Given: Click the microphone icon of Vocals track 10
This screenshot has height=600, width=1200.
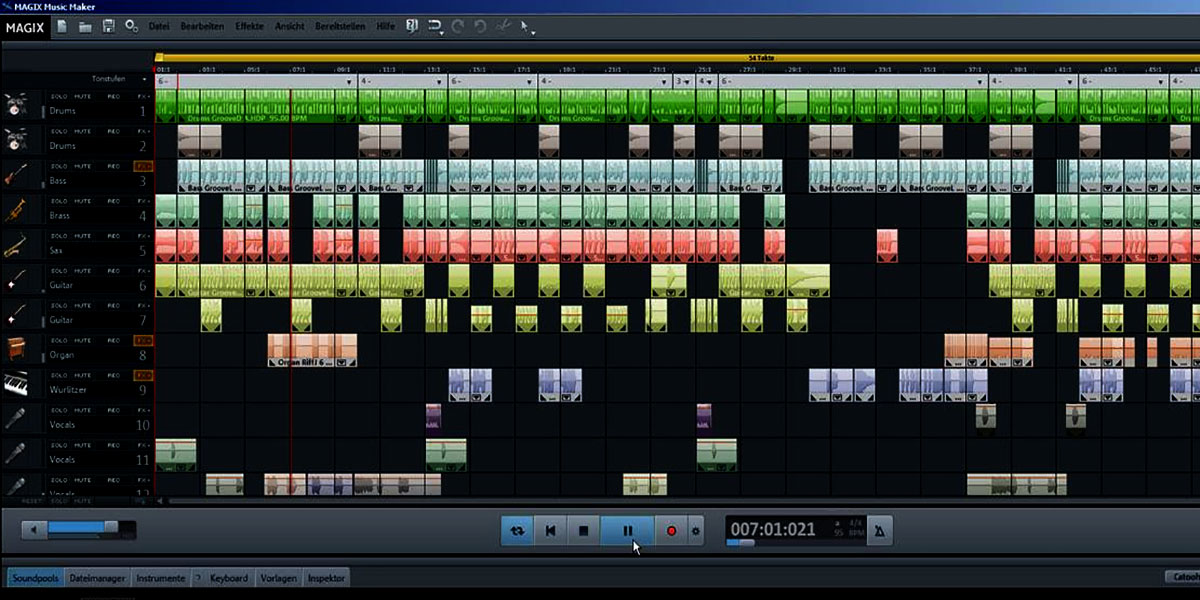Looking at the screenshot, I should click(15, 419).
